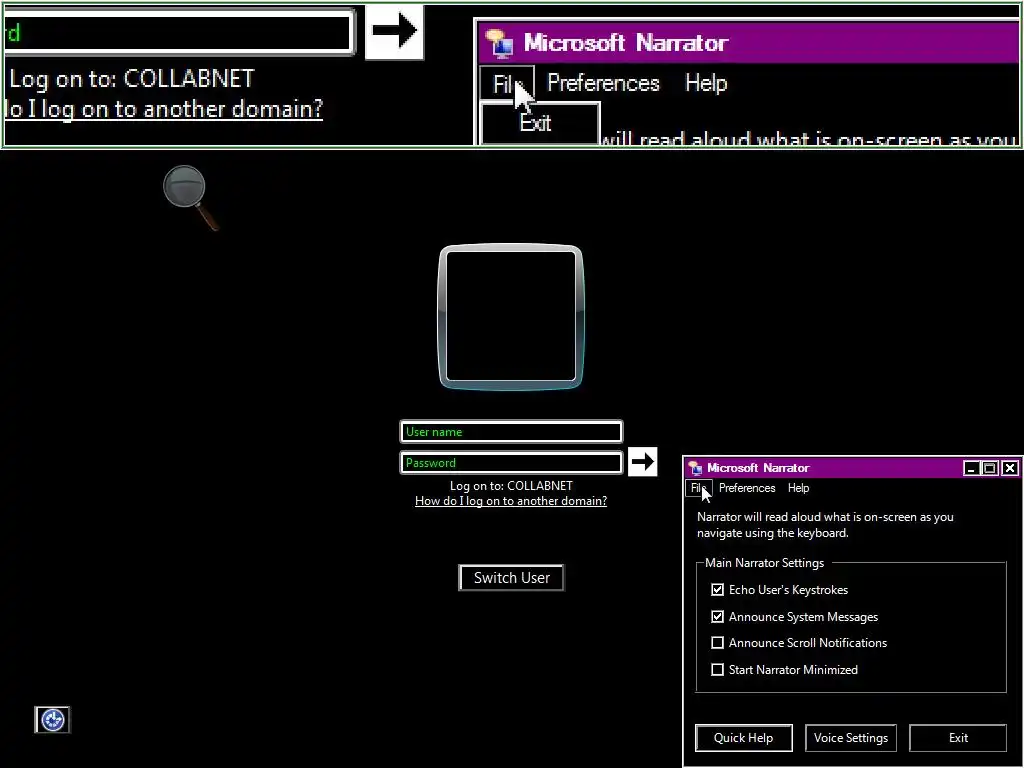Submit password with the arrow button
The width and height of the screenshot is (1024, 768).
tap(643, 462)
